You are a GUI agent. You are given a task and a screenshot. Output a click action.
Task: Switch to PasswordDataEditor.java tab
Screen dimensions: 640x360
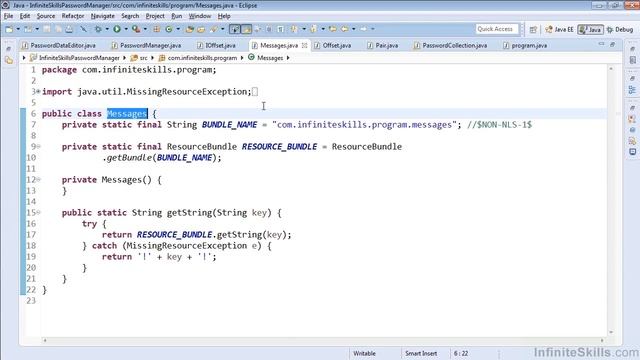click(x=59, y=45)
